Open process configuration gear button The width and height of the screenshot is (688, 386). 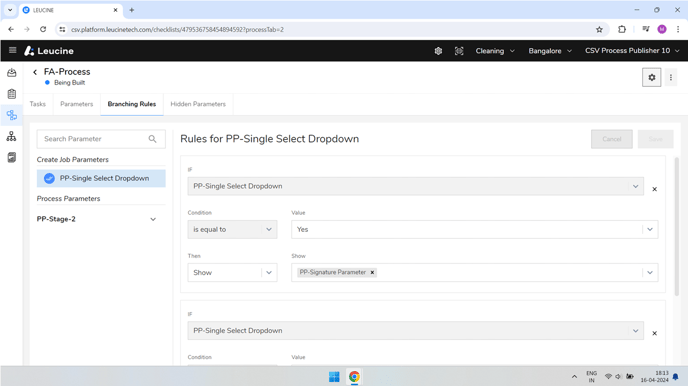click(x=652, y=78)
